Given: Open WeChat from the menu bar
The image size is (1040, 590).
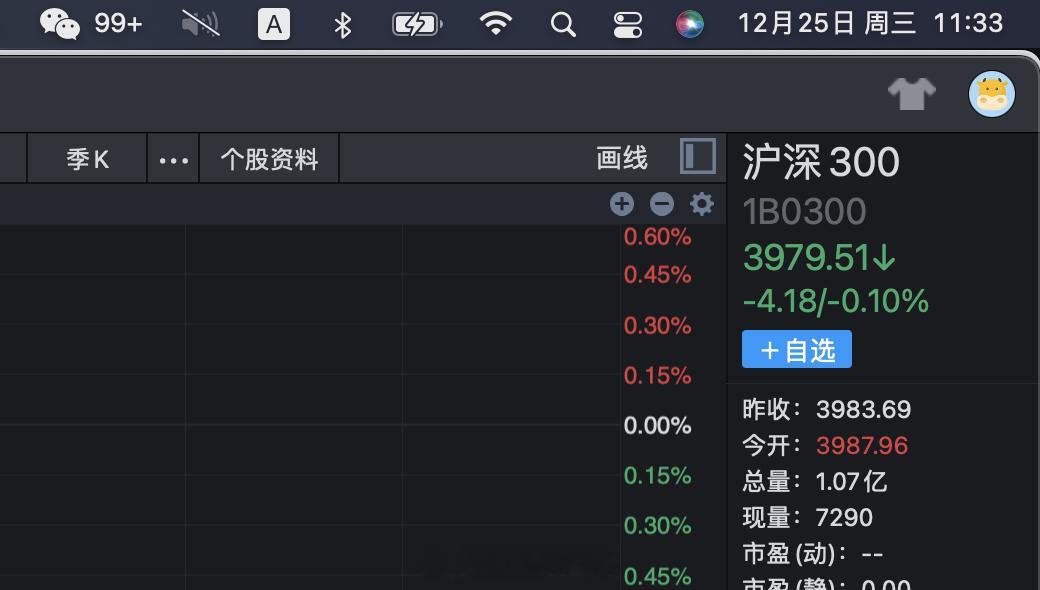Looking at the screenshot, I should tap(60, 24).
